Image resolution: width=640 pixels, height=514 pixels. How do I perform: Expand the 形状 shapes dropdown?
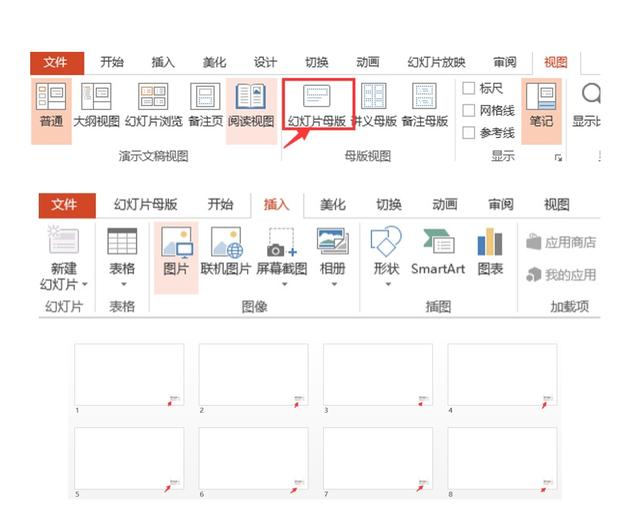click(x=387, y=284)
